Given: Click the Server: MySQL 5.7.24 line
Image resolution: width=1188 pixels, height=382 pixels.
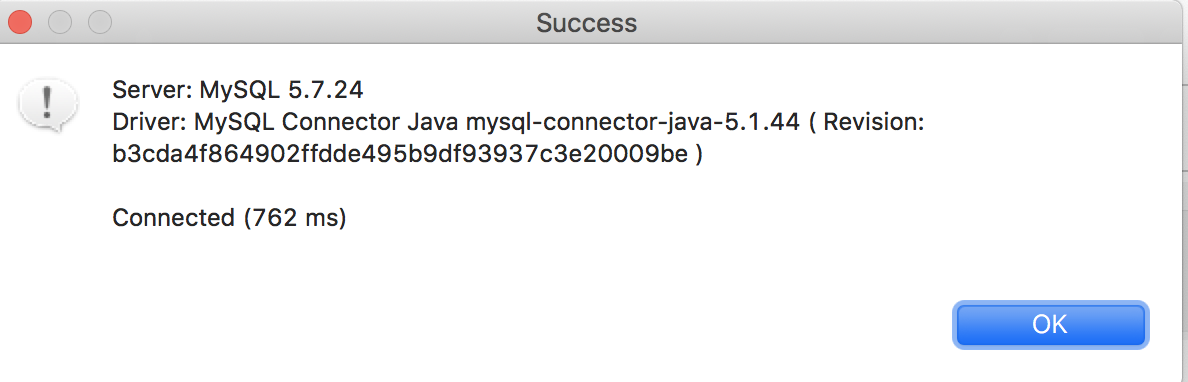Looking at the screenshot, I should [x=238, y=90].
